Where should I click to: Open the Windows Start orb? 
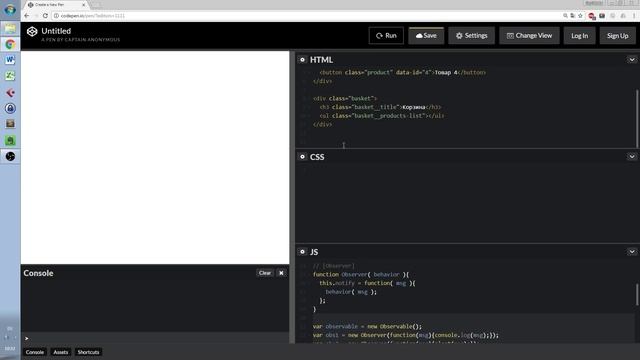click(10, 9)
